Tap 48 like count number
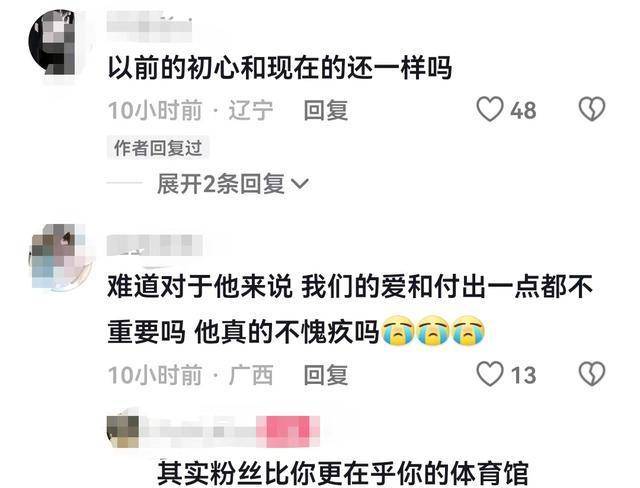 (x=523, y=110)
